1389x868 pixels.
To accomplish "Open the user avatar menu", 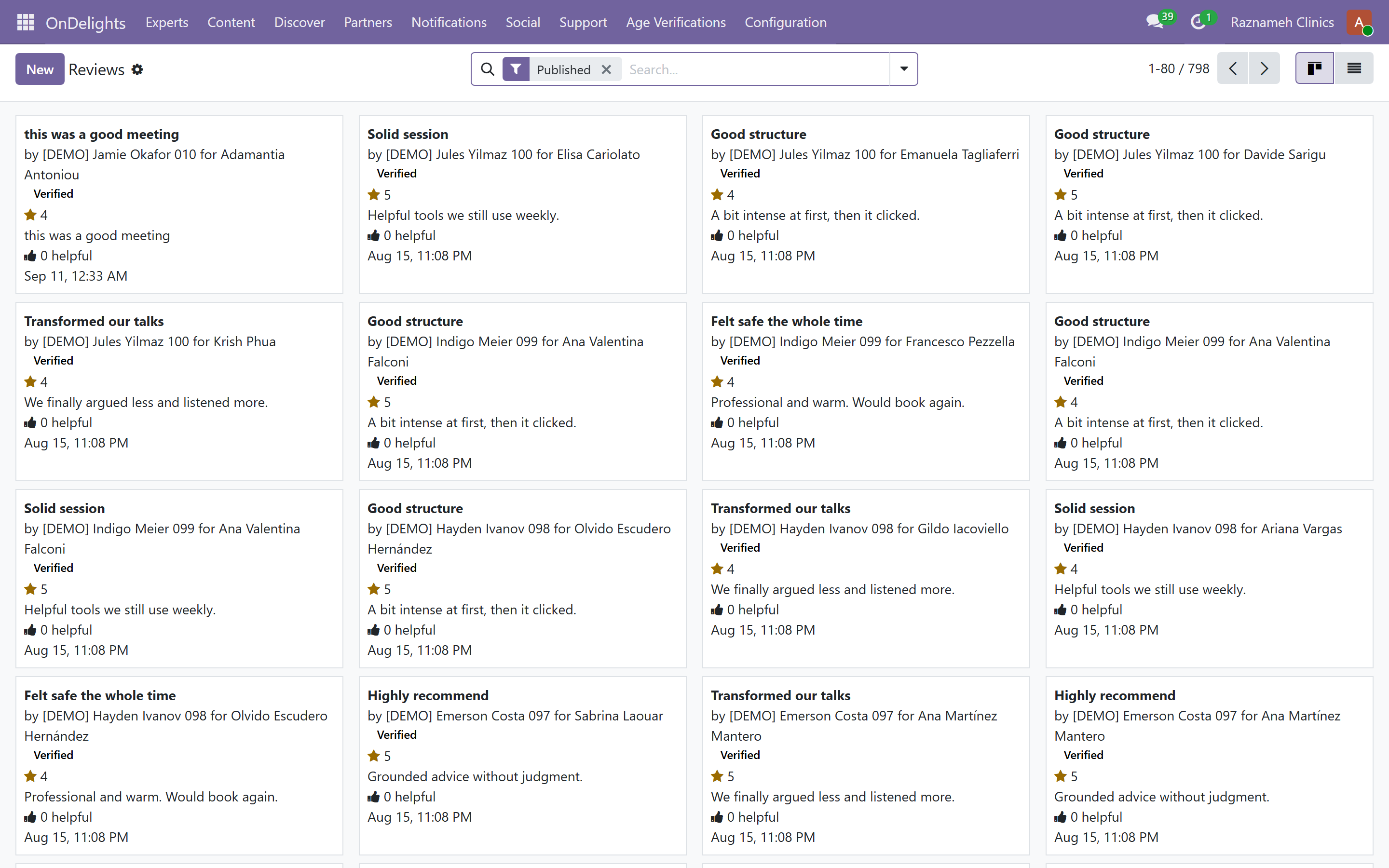I will (1359, 22).
